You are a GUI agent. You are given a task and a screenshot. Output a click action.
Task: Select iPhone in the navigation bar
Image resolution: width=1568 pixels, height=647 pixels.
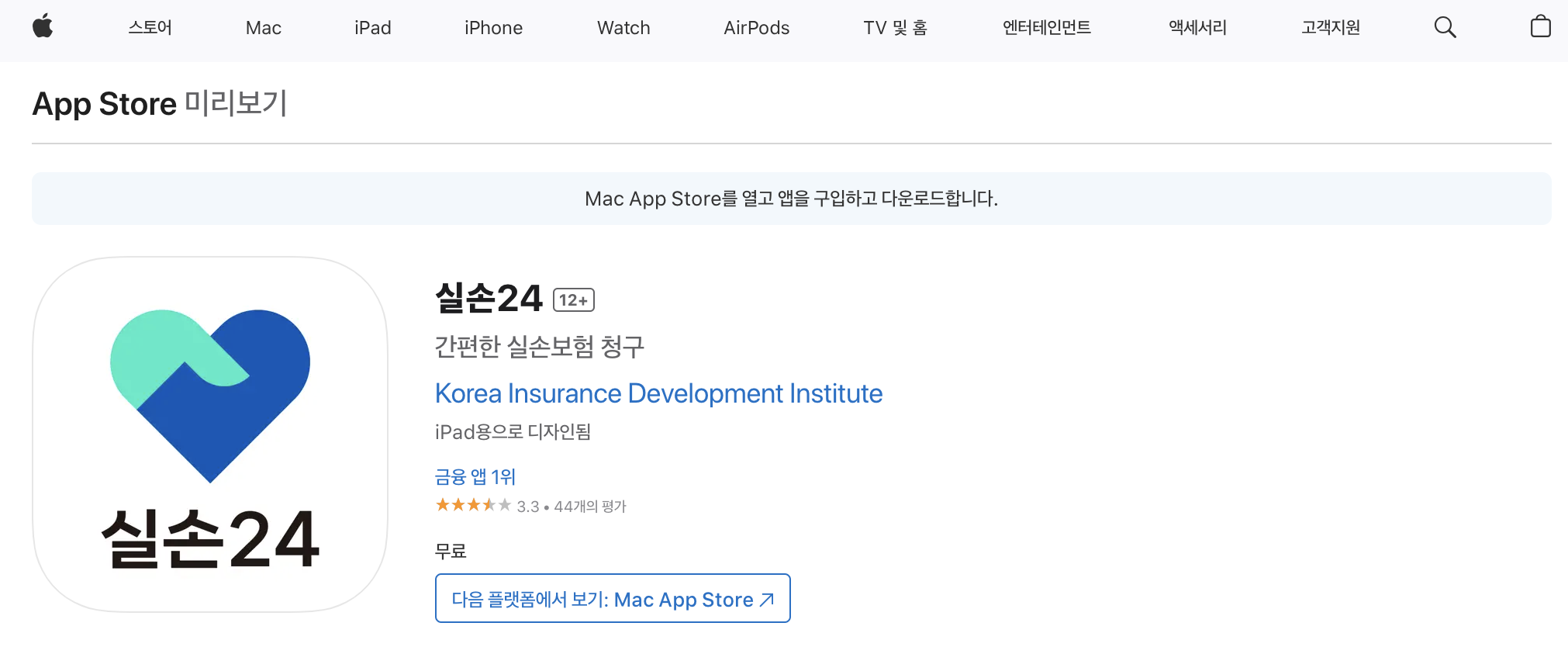(493, 28)
